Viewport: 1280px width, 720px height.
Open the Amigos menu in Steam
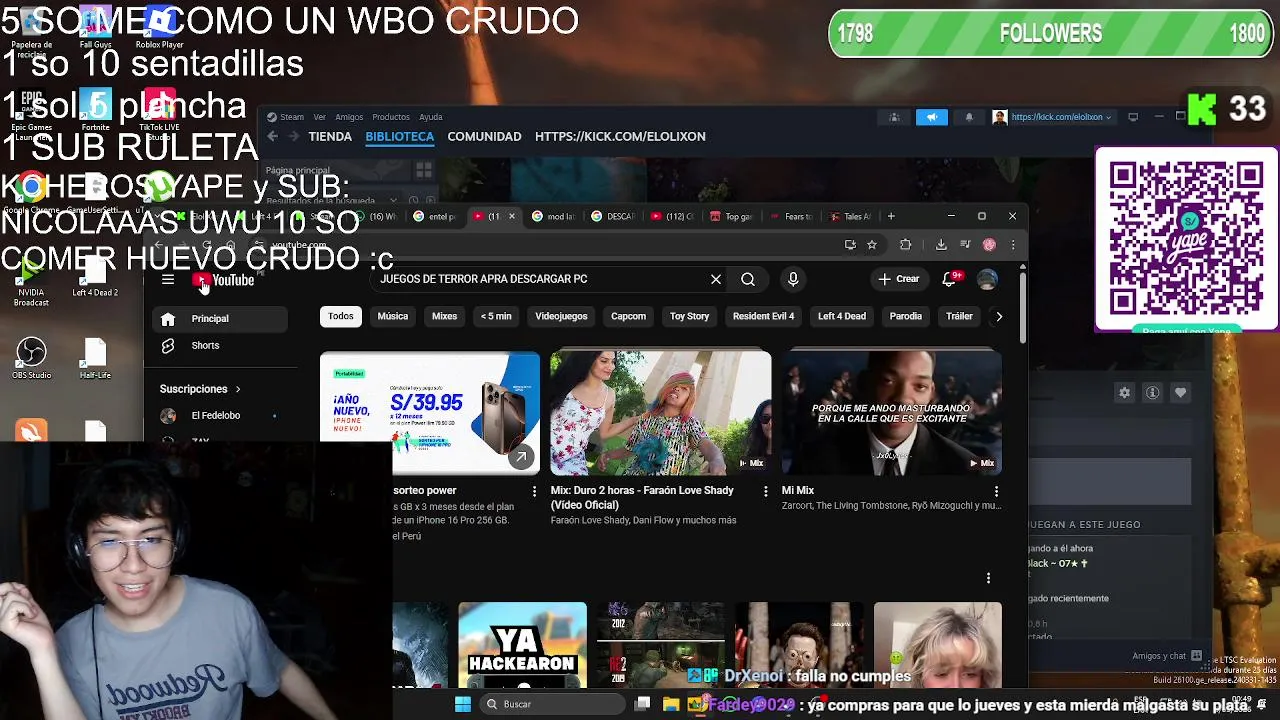pyautogui.click(x=349, y=117)
